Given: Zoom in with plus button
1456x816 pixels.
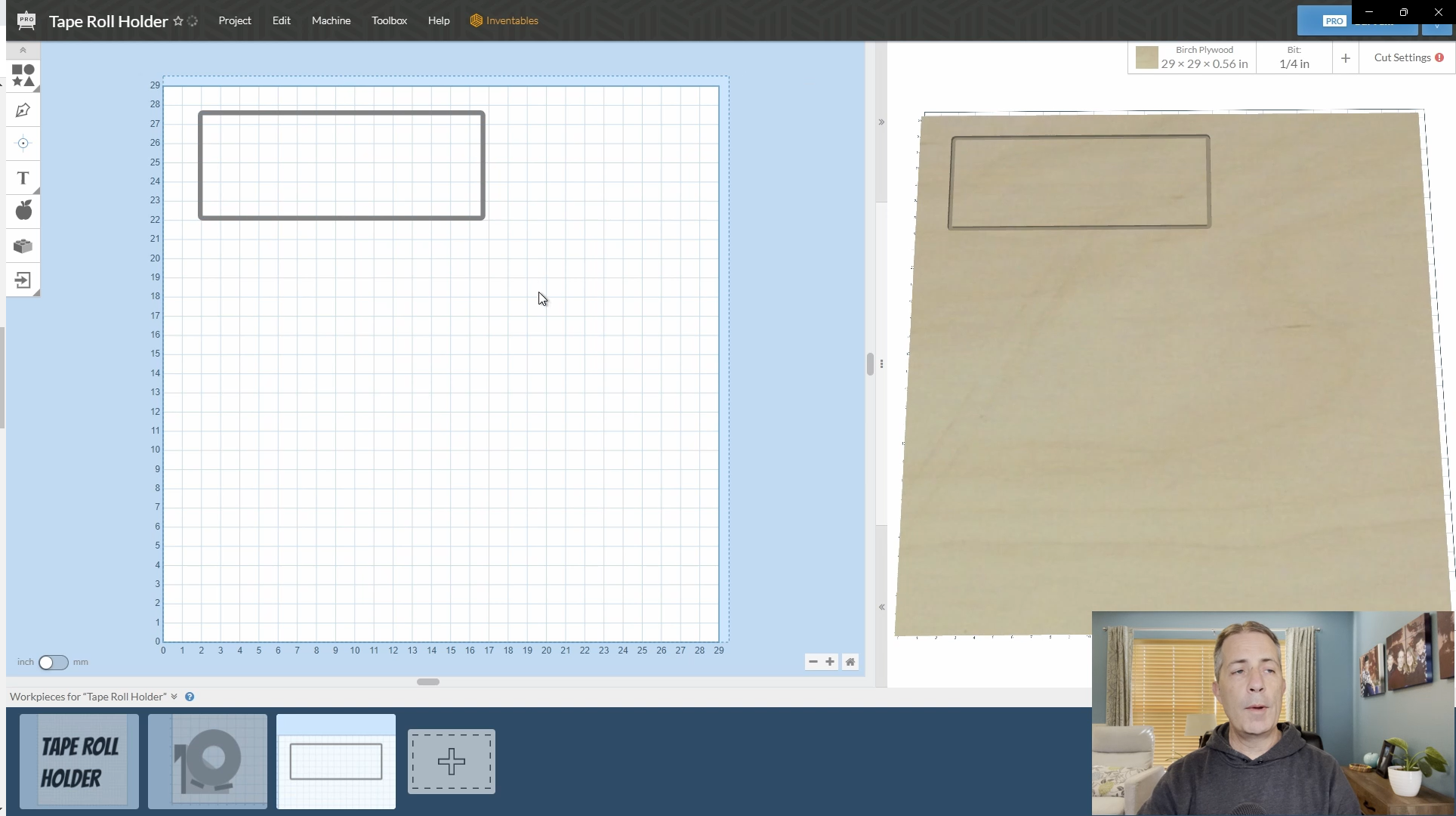Looking at the screenshot, I should (x=830, y=662).
